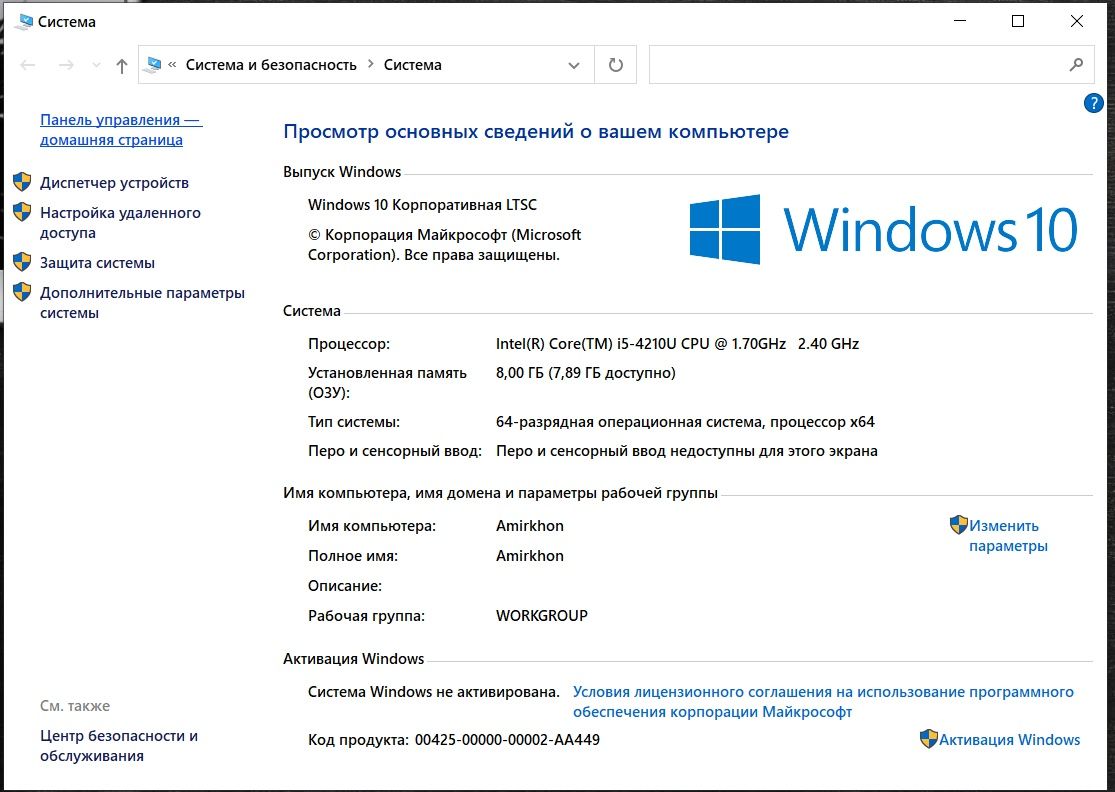Click the computer icon in the address bar
This screenshot has width=1115, height=792.
tap(152, 65)
